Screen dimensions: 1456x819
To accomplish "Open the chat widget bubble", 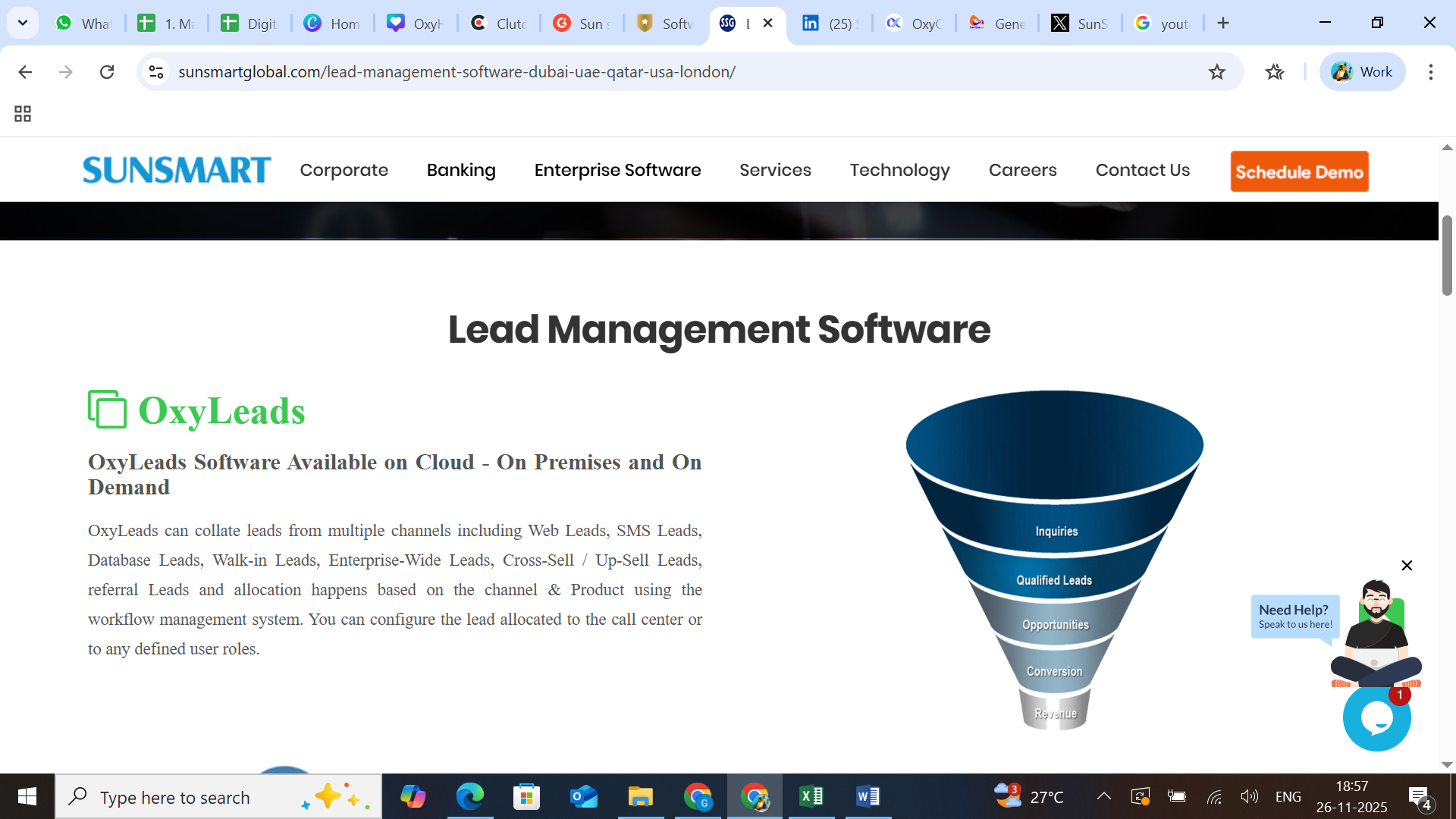I will pyautogui.click(x=1376, y=717).
